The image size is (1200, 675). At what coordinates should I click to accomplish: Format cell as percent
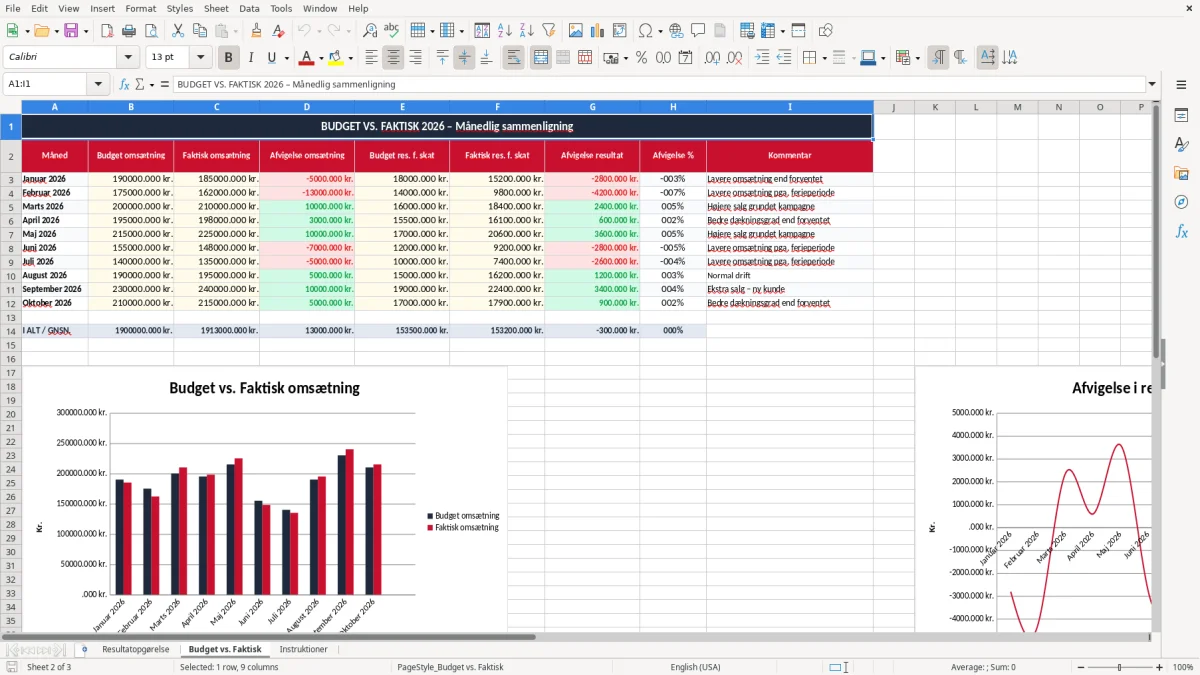pyautogui.click(x=641, y=58)
